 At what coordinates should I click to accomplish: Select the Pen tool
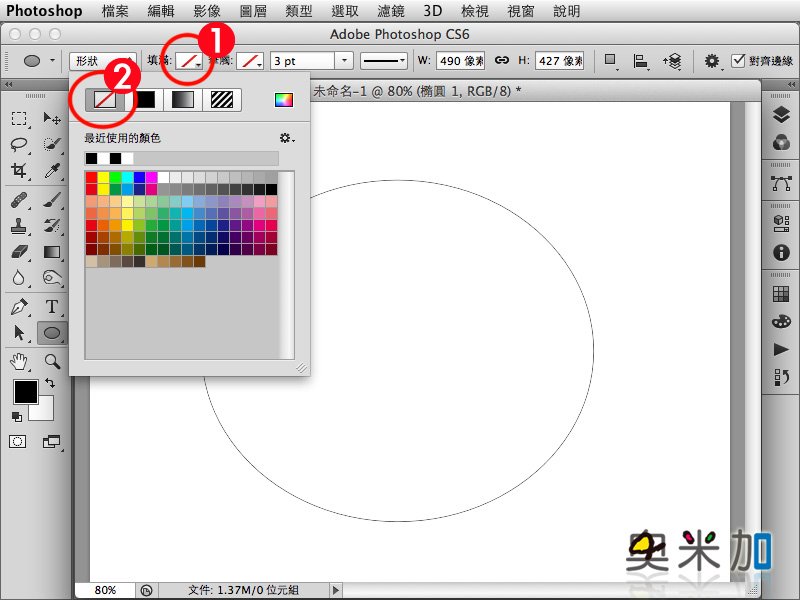pyautogui.click(x=19, y=307)
